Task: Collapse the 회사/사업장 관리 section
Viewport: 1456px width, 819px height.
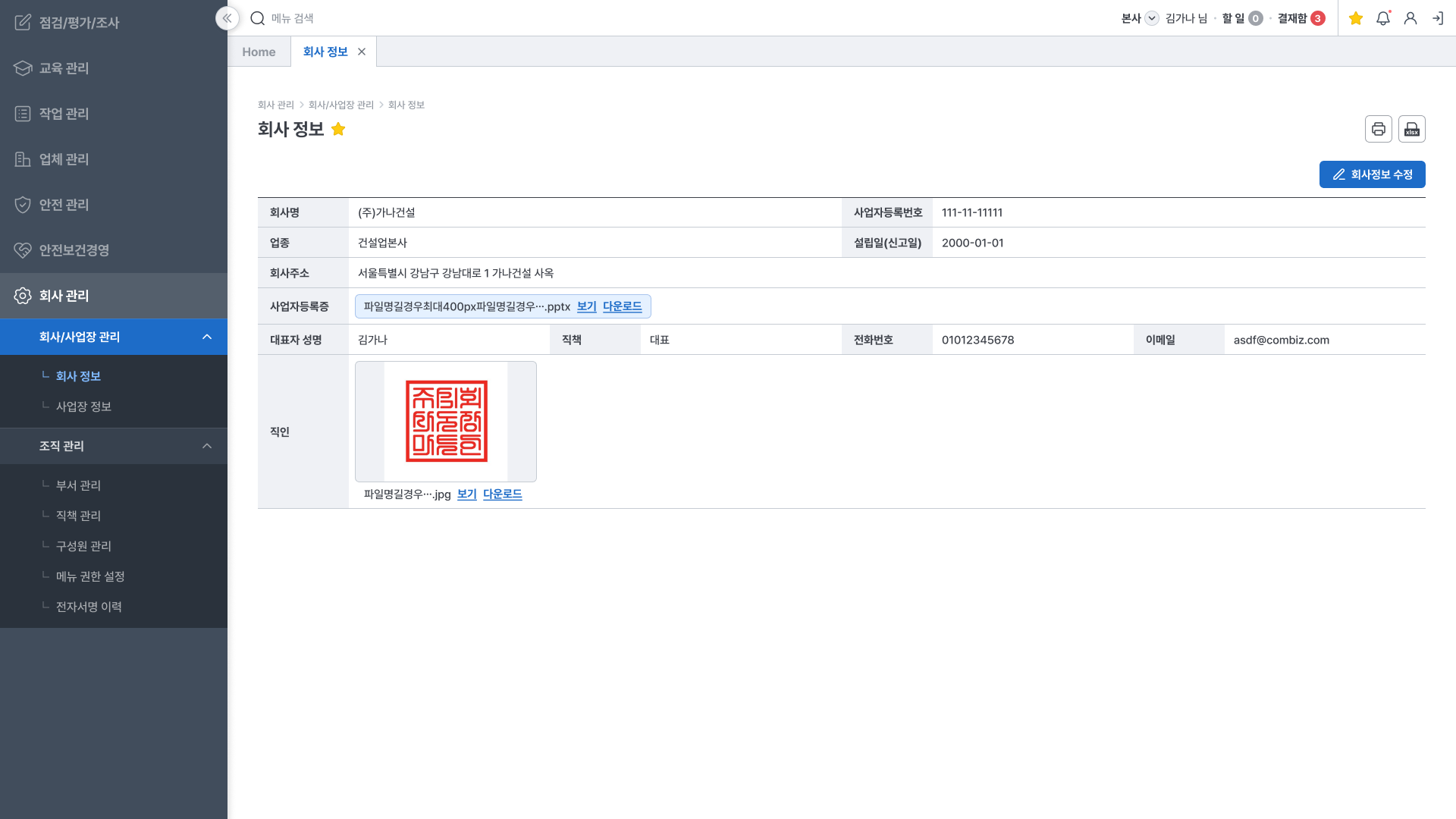Action: coord(206,337)
